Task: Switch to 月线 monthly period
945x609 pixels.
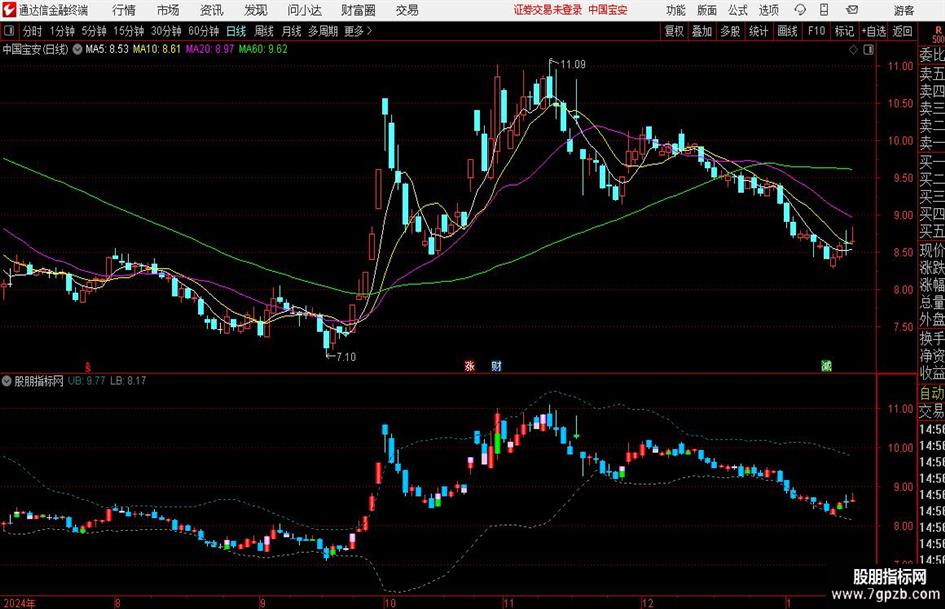Action: point(292,31)
